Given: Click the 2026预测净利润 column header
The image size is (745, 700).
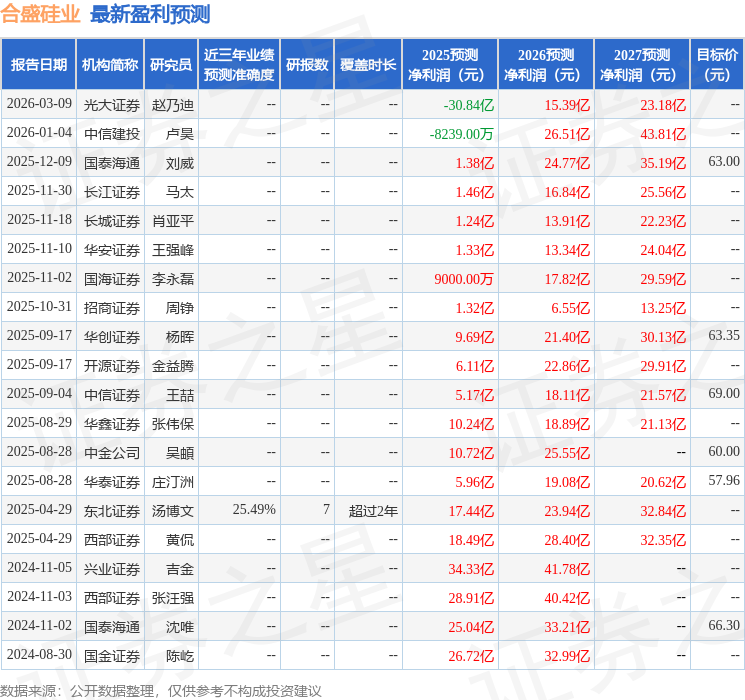Looking at the screenshot, I should point(545,65).
